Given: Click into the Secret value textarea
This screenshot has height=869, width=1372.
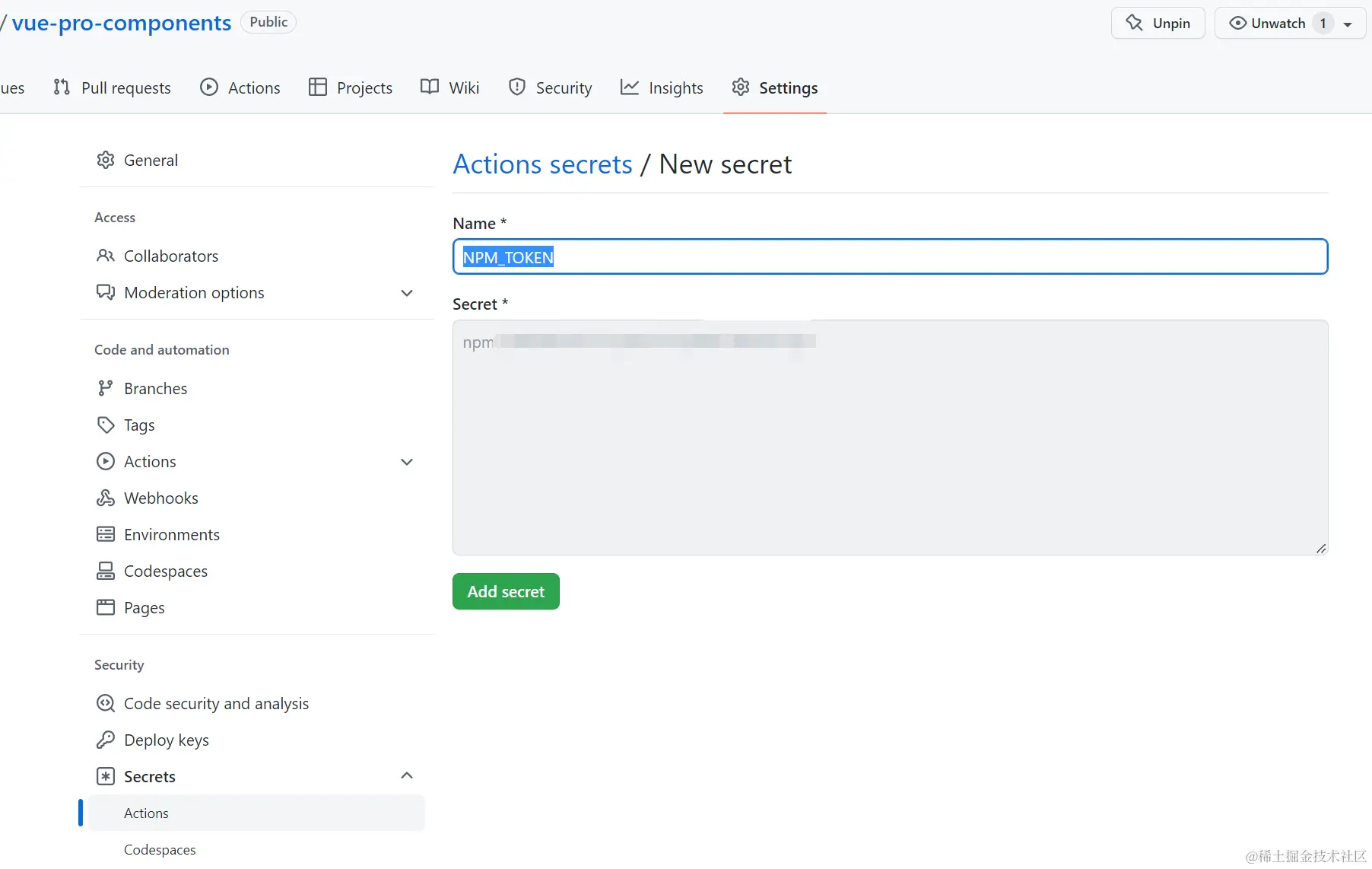Looking at the screenshot, I should (x=890, y=438).
